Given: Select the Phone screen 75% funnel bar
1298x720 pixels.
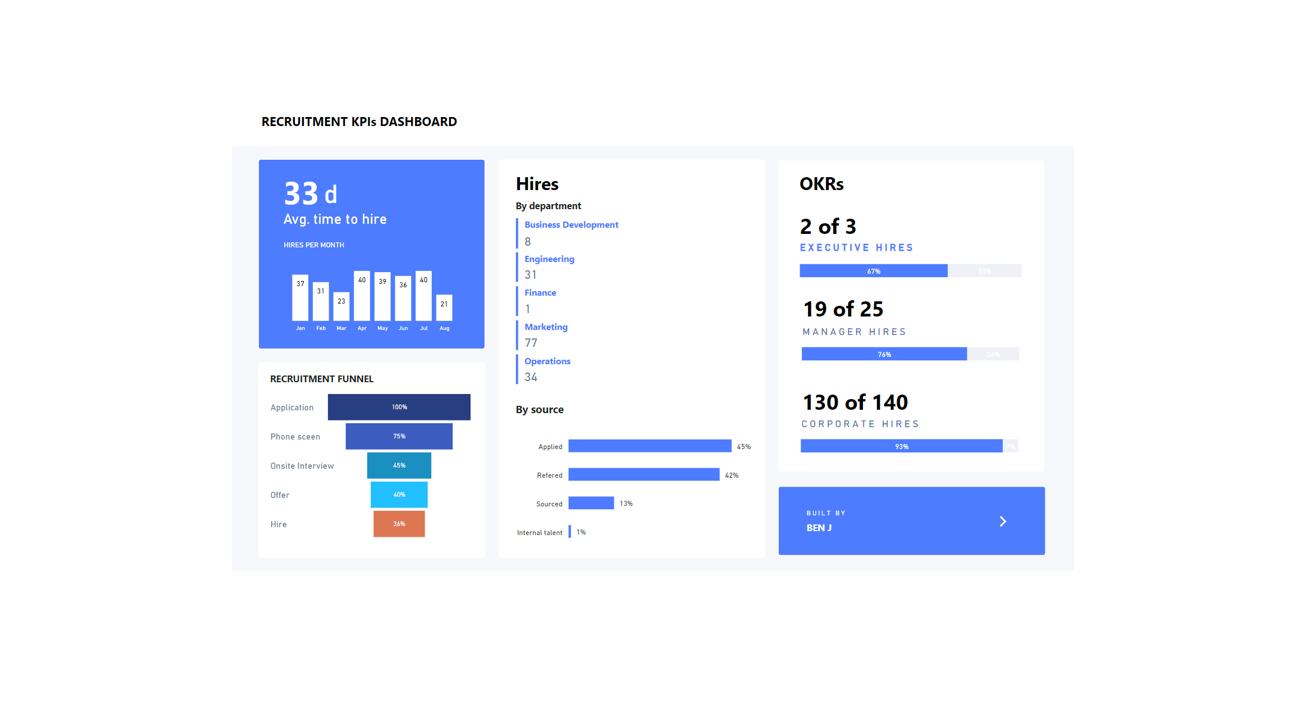Looking at the screenshot, I should (x=399, y=436).
